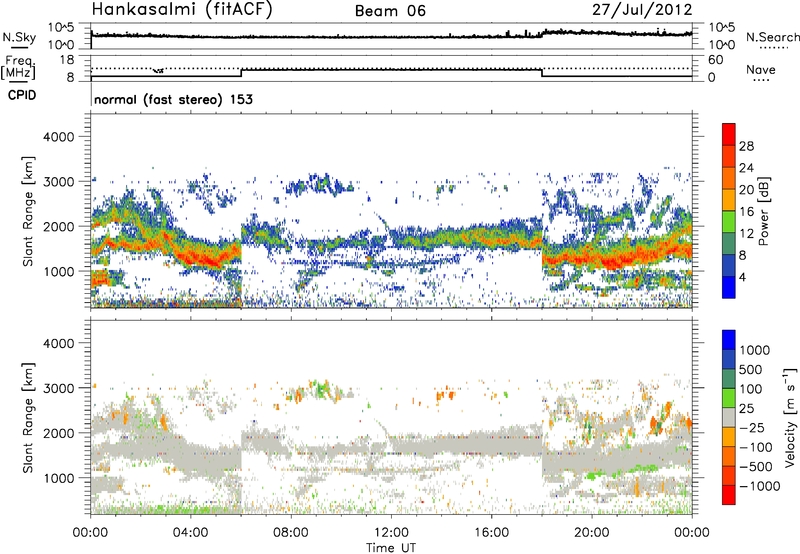Image resolution: width=800 pixels, height=554 pixels.
Task: Click the '4000' tick on power panel
Action: point(58,137)
